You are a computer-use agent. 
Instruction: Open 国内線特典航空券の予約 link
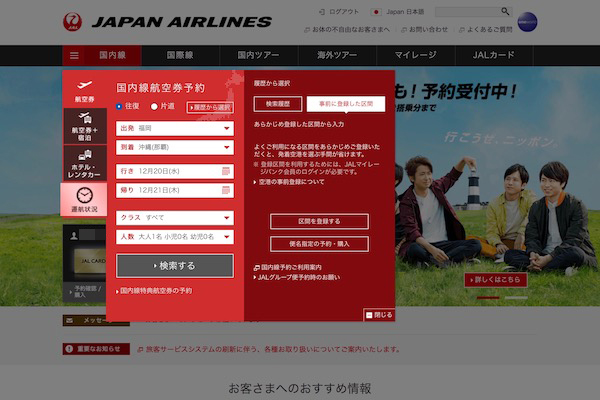[154, 291]
